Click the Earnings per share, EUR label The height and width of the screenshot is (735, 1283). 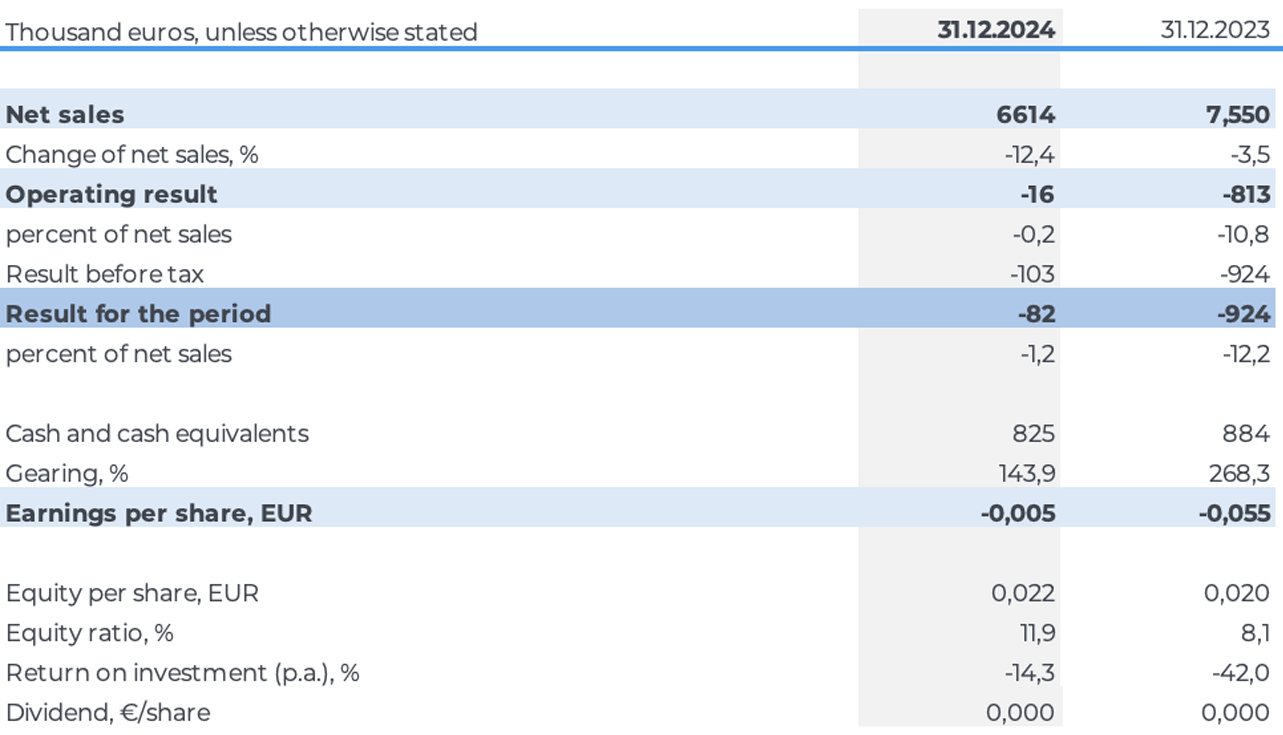click(159, 513)
